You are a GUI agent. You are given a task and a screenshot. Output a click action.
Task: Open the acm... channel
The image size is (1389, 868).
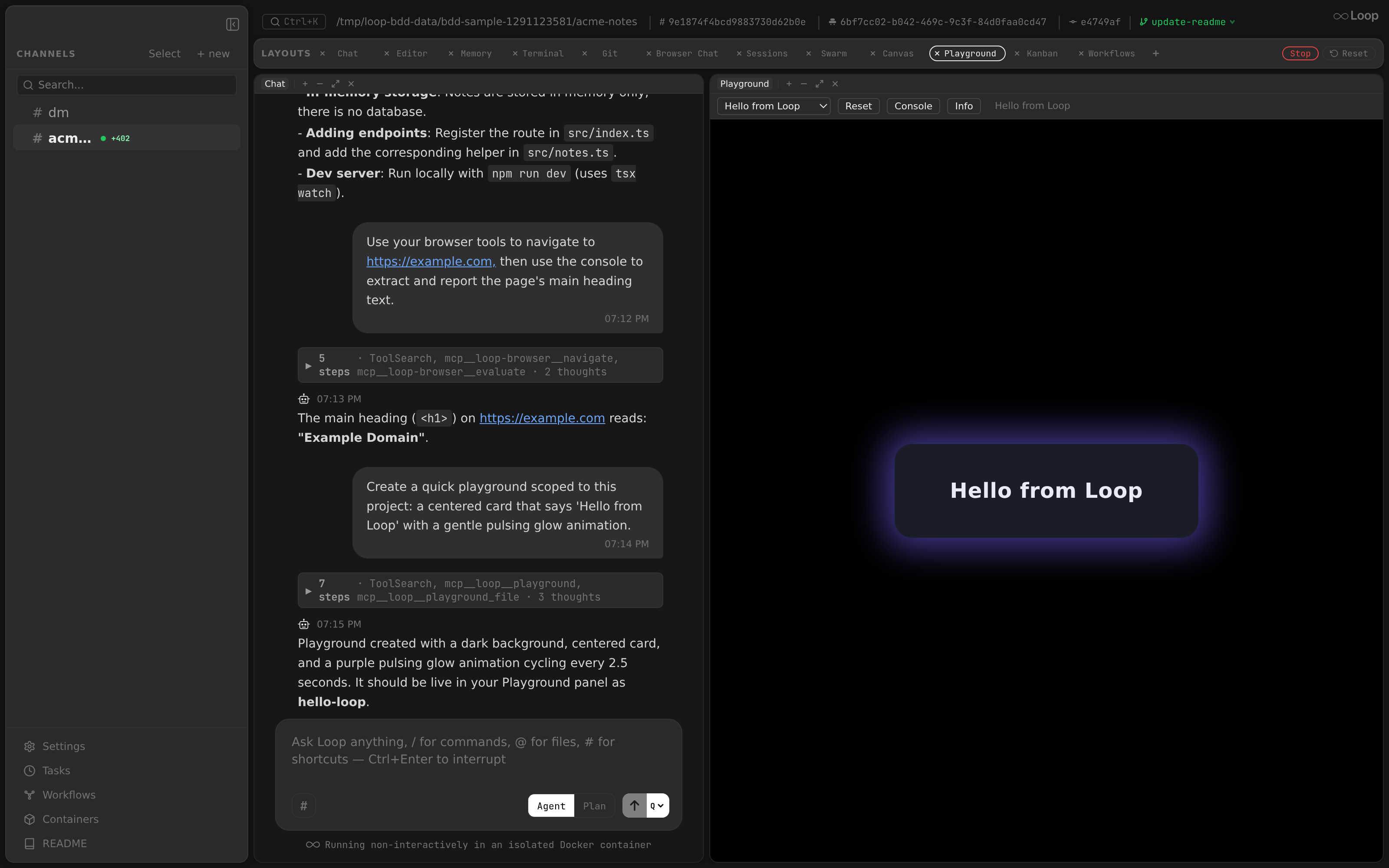coord(126,138)
